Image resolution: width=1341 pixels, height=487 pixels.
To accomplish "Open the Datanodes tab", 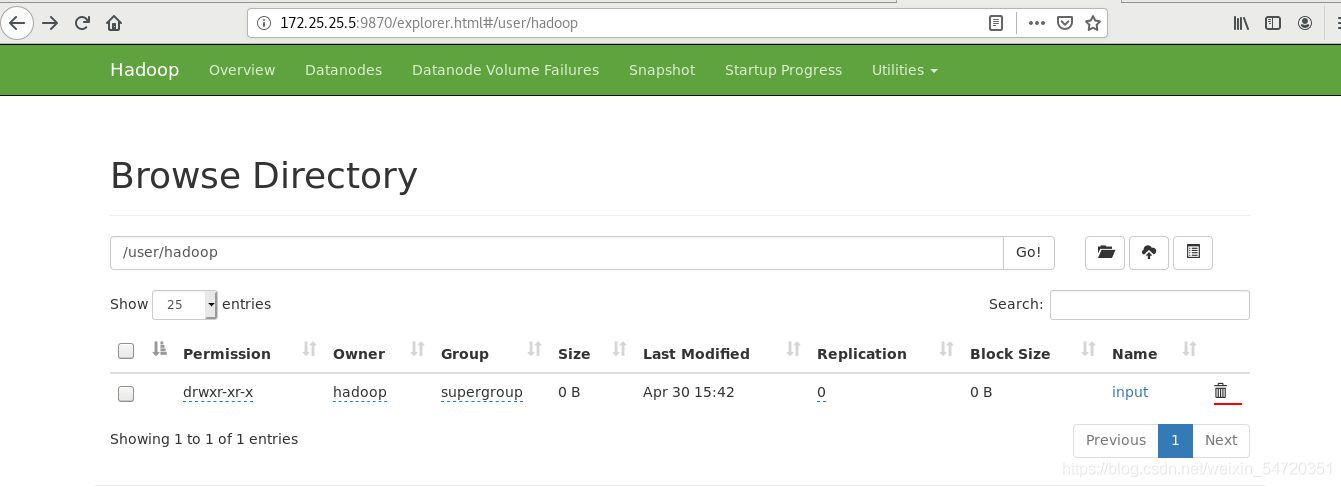I will (x=344, y=70).
